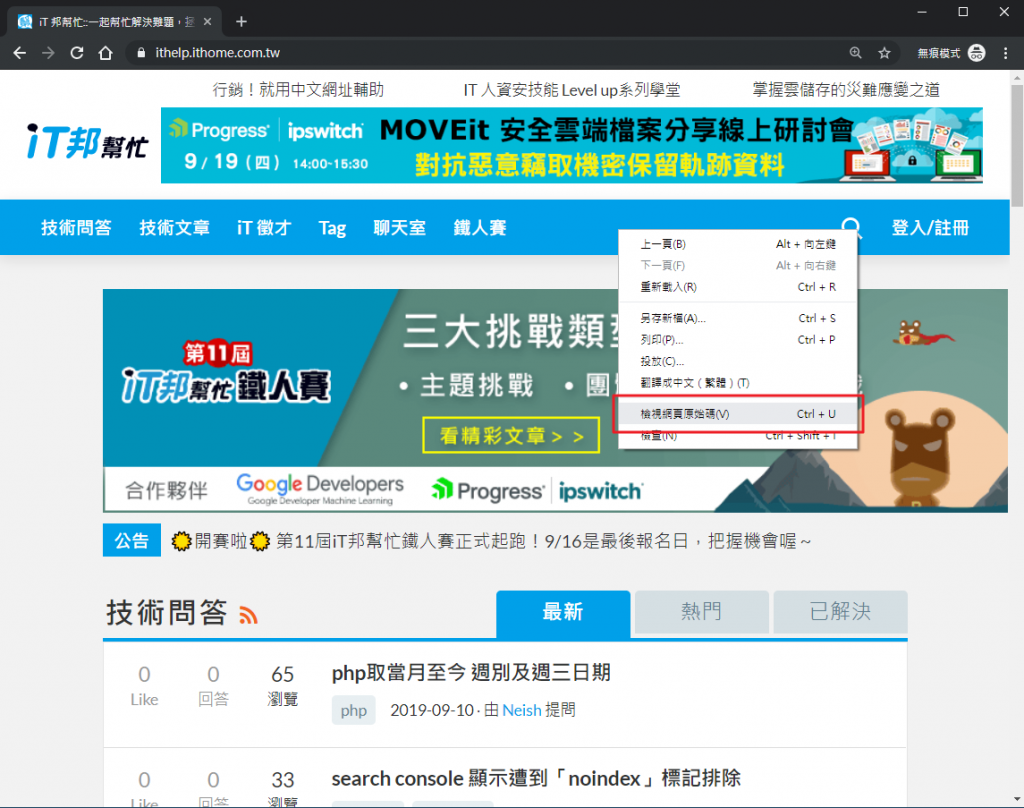Click the site search magnifier icon
The height and width of the screenshot is (808, 1024).
point(851,228)
